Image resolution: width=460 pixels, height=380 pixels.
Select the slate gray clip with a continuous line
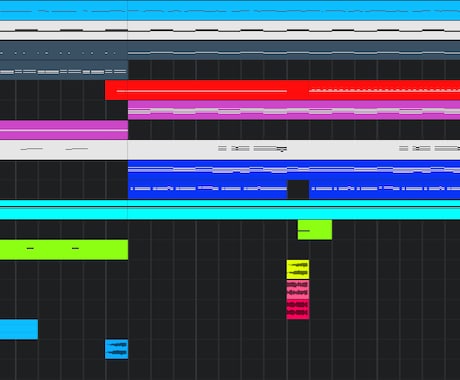[294, 51]
